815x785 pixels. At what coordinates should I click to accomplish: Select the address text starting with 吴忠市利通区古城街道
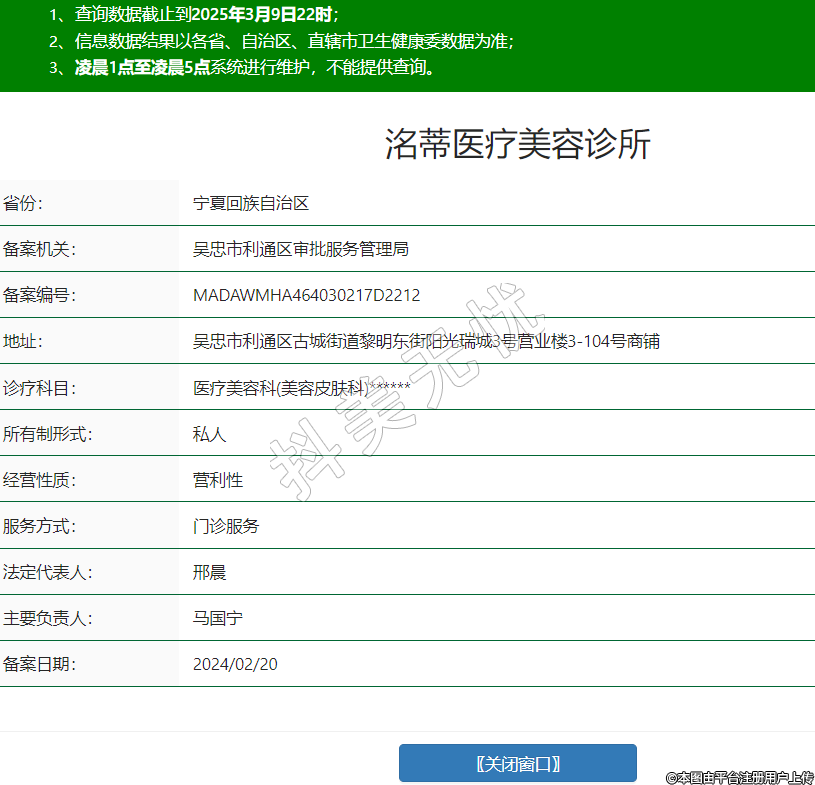425,341
